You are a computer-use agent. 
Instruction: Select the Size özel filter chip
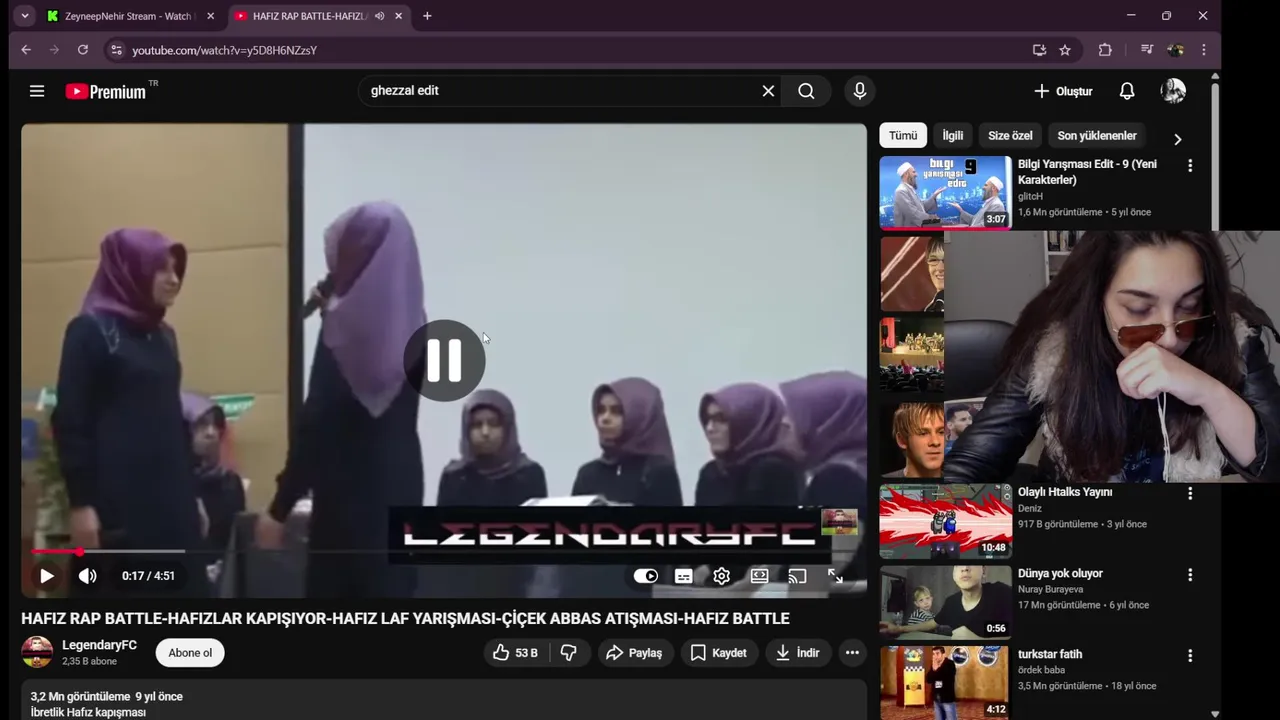point(1010,136)
